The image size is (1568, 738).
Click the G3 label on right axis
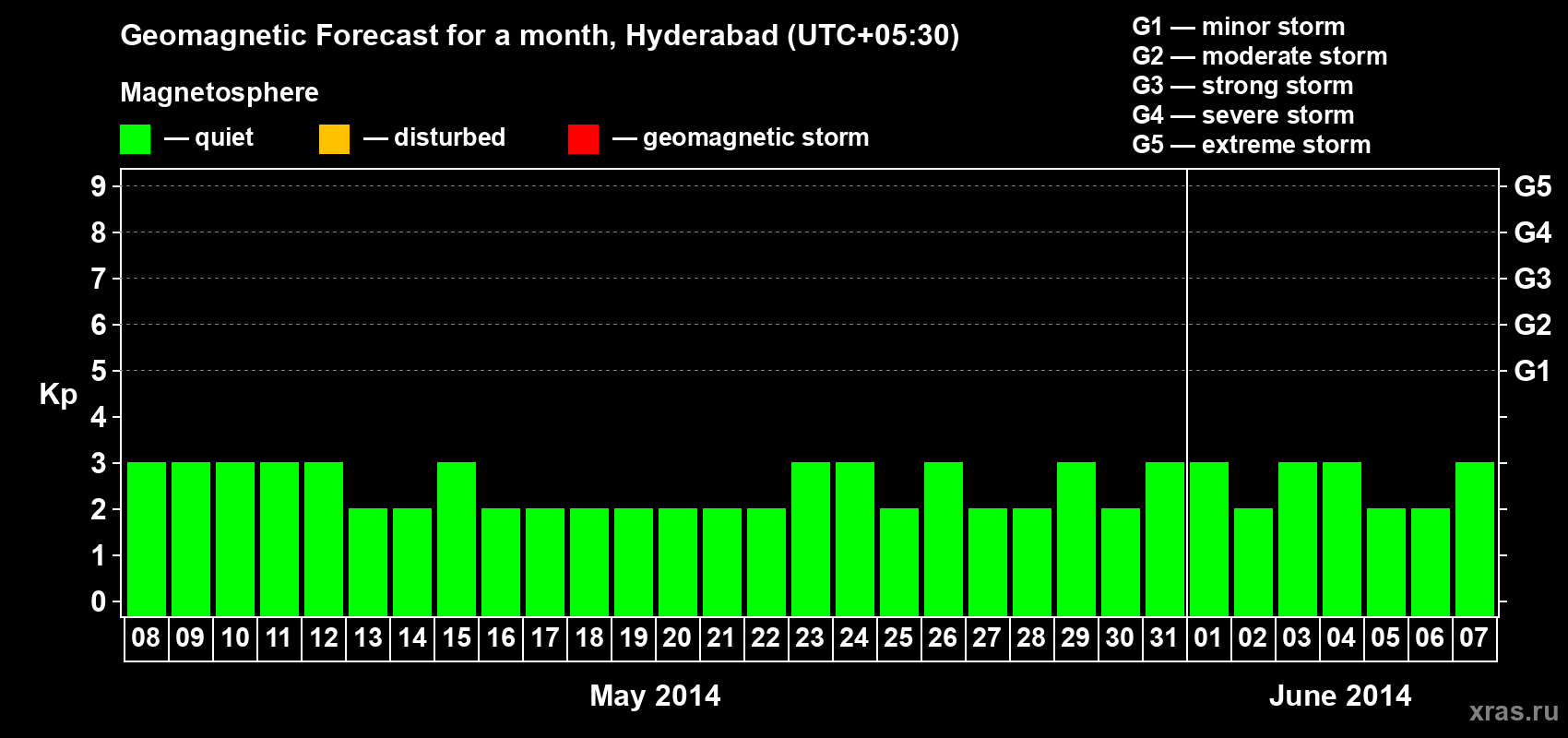pos(1533,280)
